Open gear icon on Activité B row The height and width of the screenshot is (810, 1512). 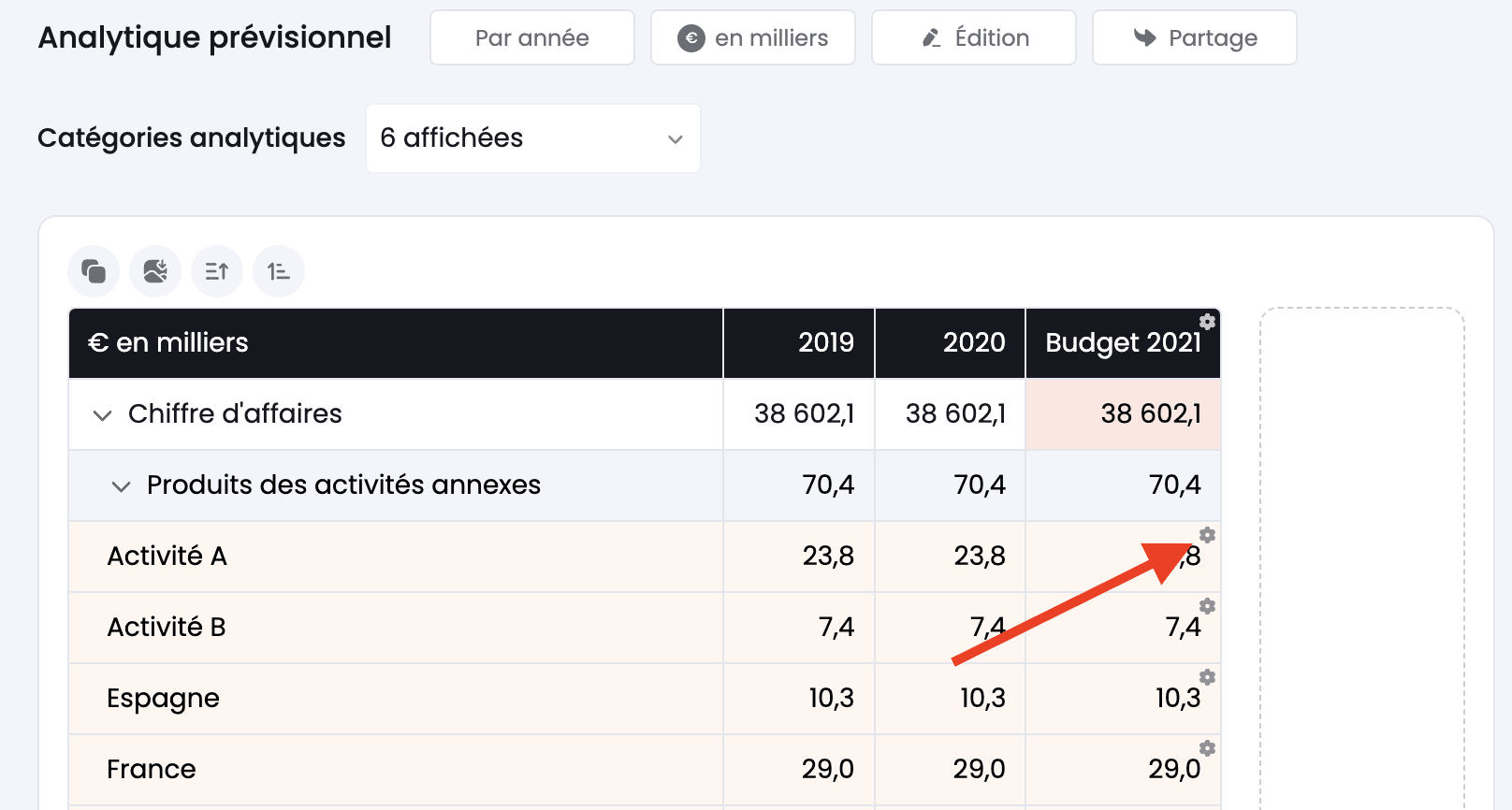pos(1207,606)
